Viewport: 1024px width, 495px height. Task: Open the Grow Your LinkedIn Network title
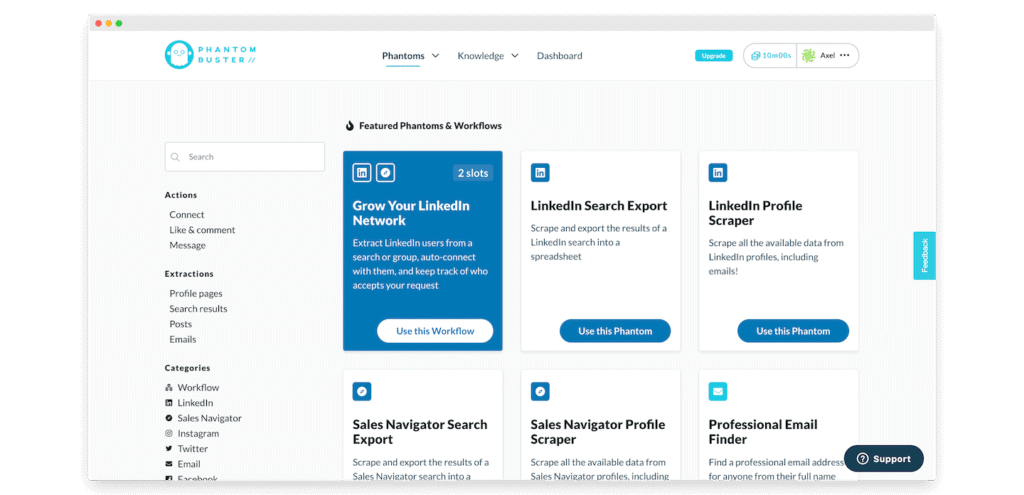[x=411, y=213]
